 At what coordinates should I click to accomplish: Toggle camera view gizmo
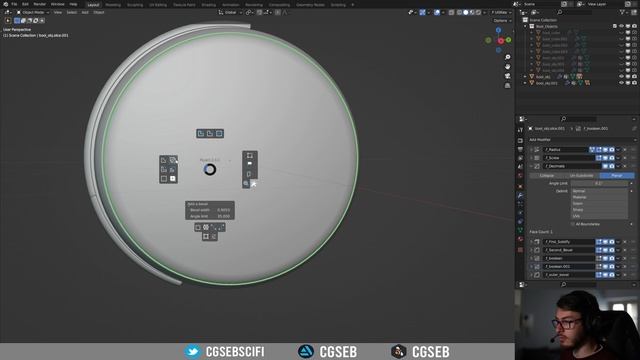click(507, 76)
